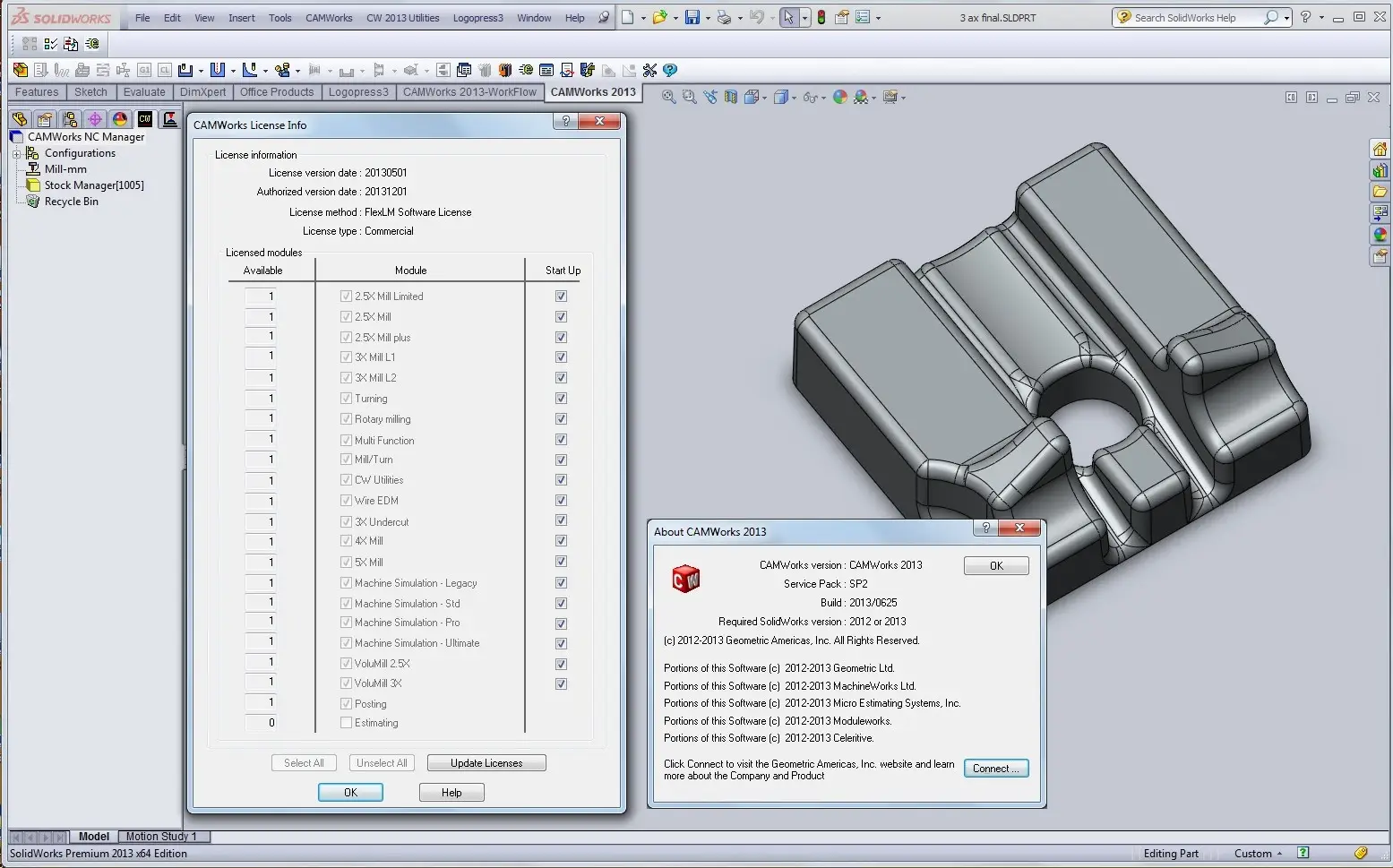
Task: Open the dropdown arrow next to Save icon
Action: [708, 18]
